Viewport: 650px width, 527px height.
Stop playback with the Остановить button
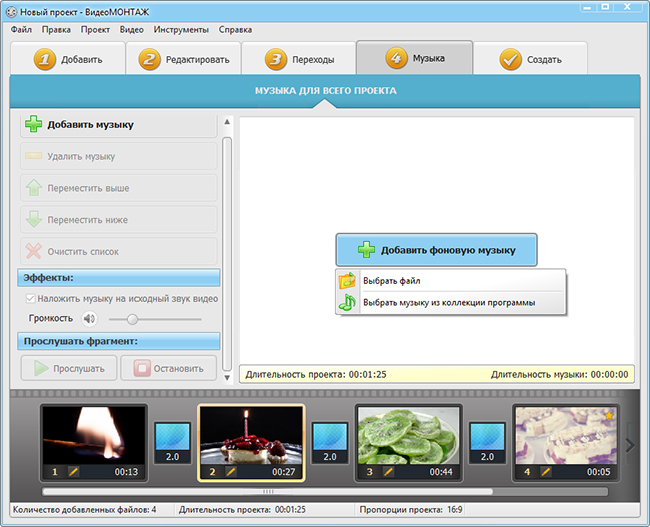coord(169,368)
